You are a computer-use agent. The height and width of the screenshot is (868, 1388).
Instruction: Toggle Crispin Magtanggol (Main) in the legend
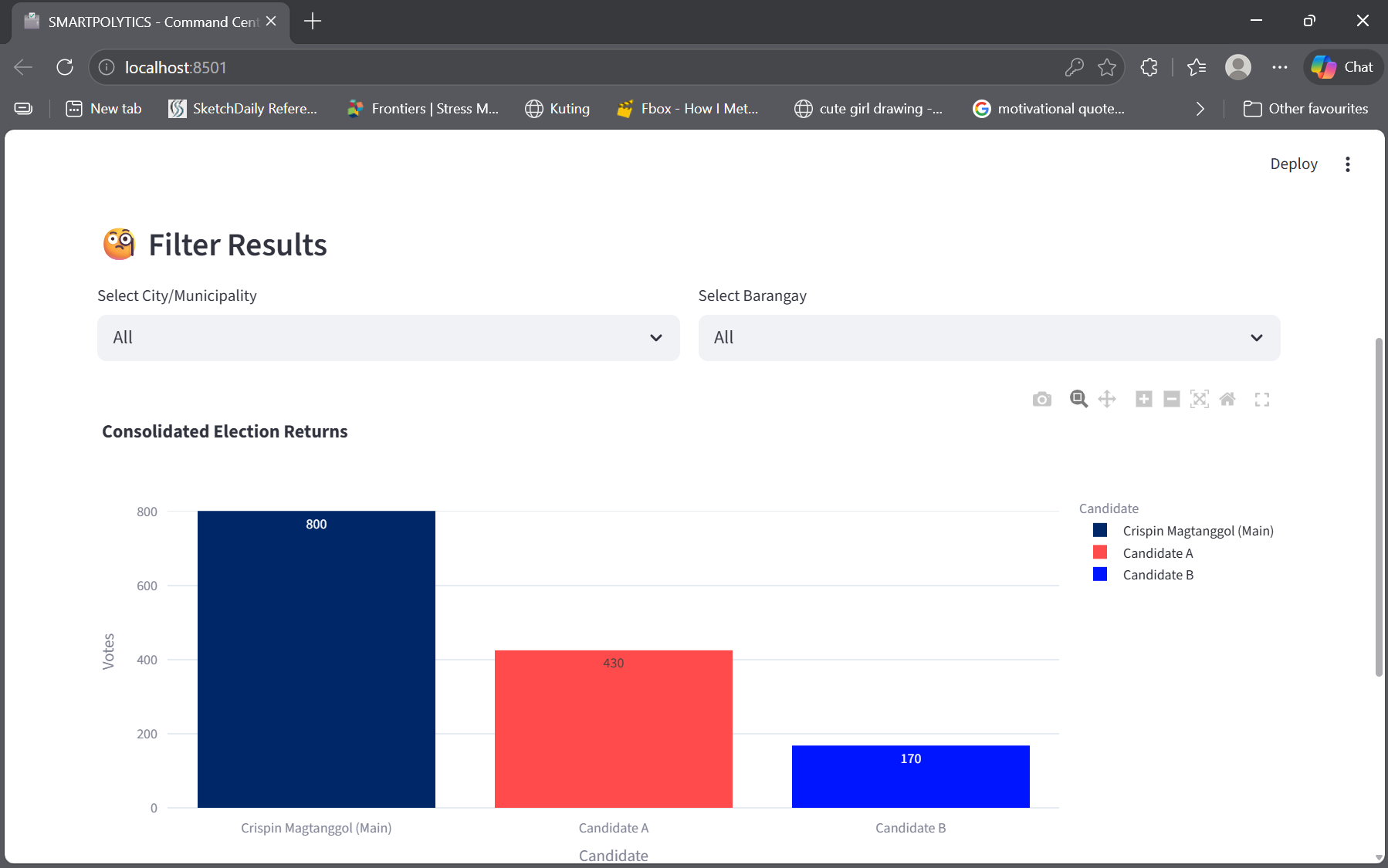(1197, 530)
